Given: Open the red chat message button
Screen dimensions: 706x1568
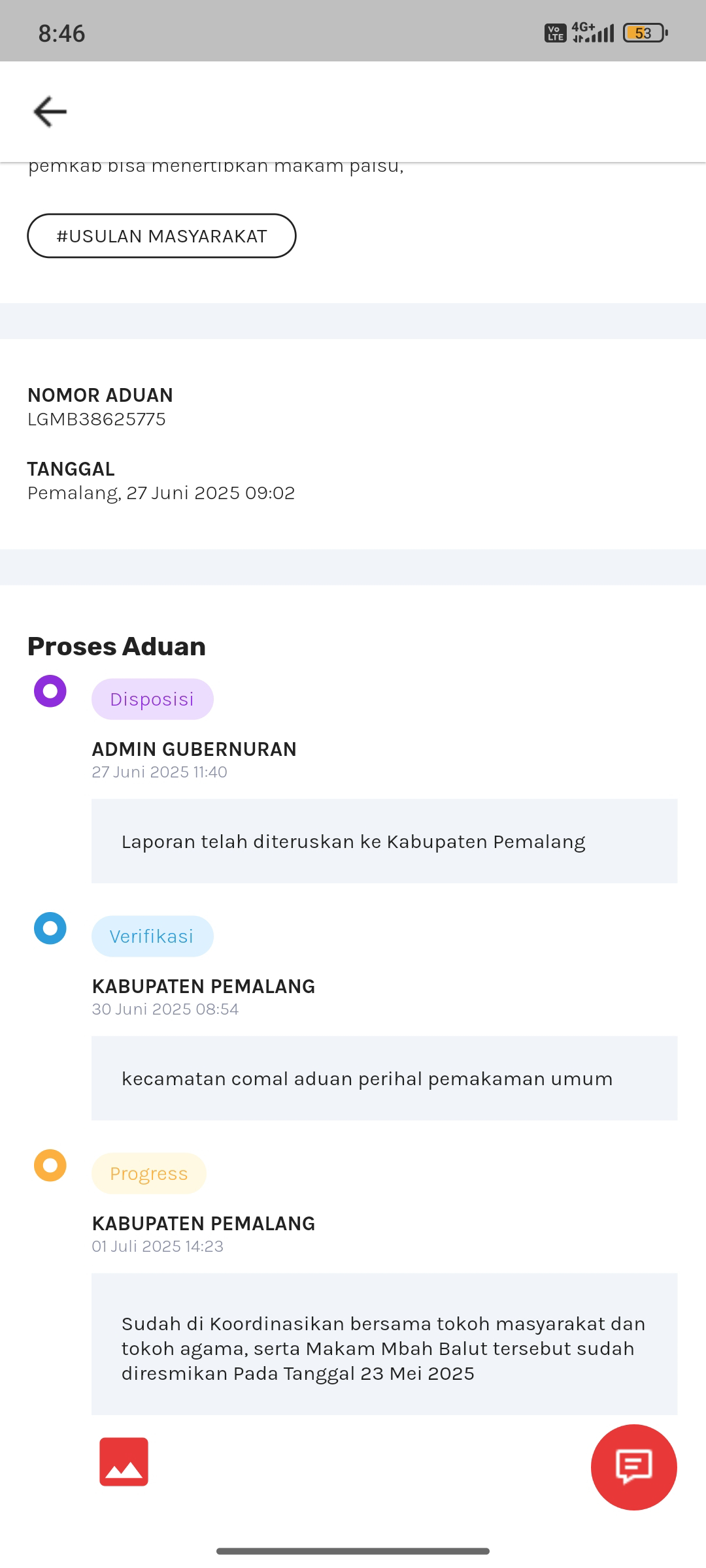Looking at the screenshot, I should tap(633, 1467).
